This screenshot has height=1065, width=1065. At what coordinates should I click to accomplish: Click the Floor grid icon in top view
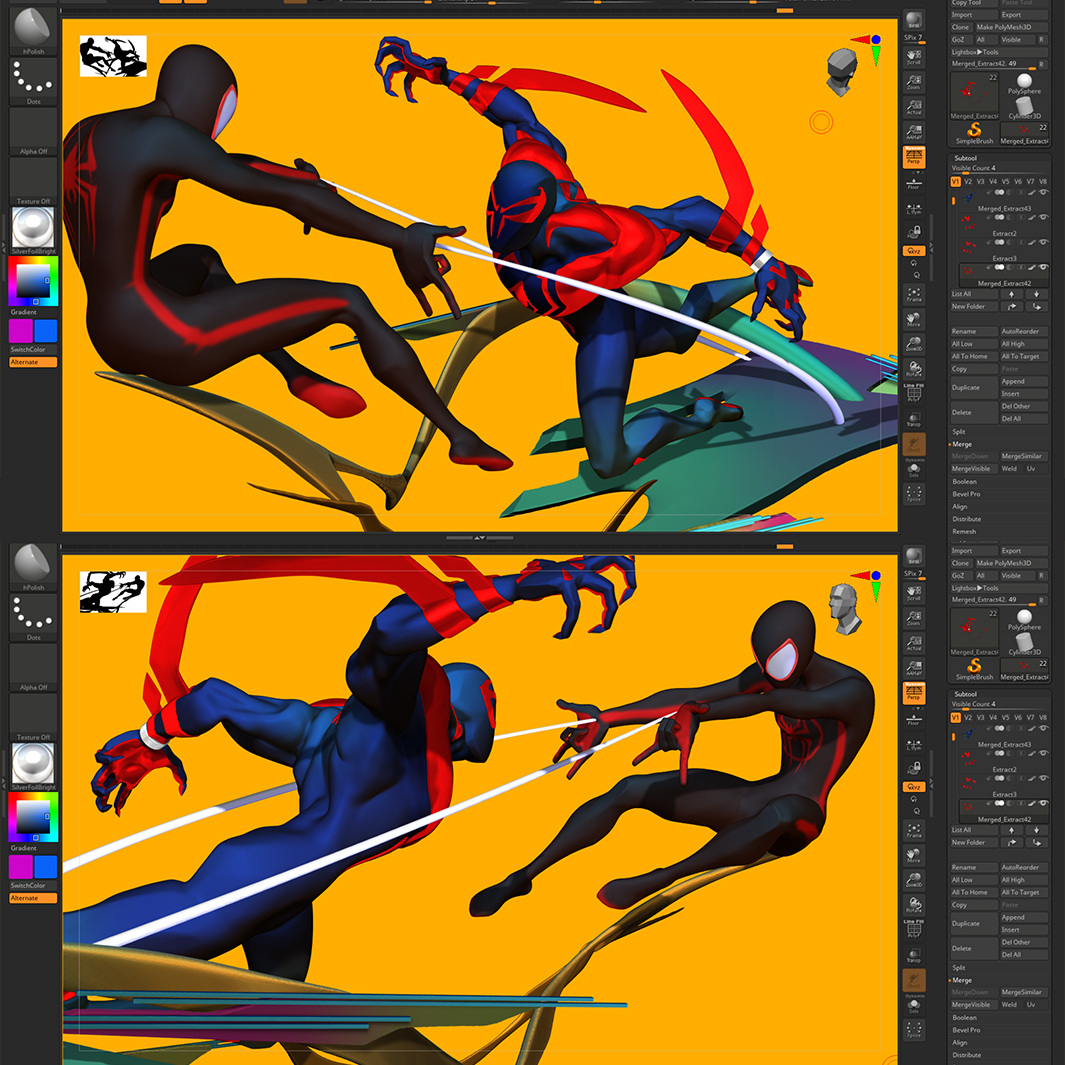[914, 182]
